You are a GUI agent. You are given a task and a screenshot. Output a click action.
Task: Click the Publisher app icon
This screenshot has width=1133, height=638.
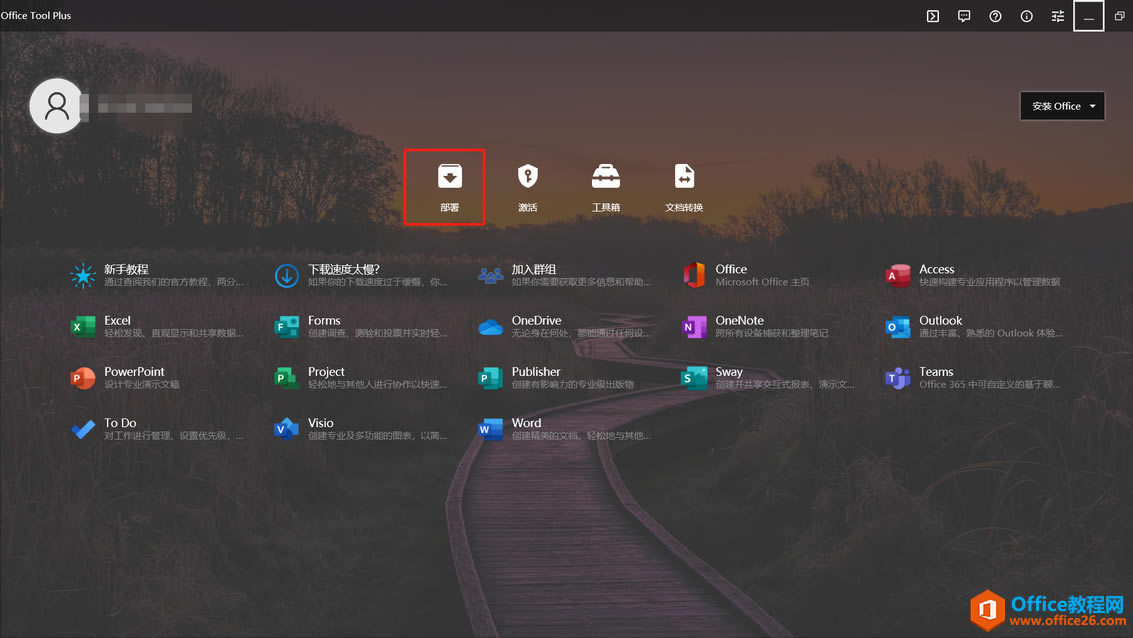coord(491,378)
